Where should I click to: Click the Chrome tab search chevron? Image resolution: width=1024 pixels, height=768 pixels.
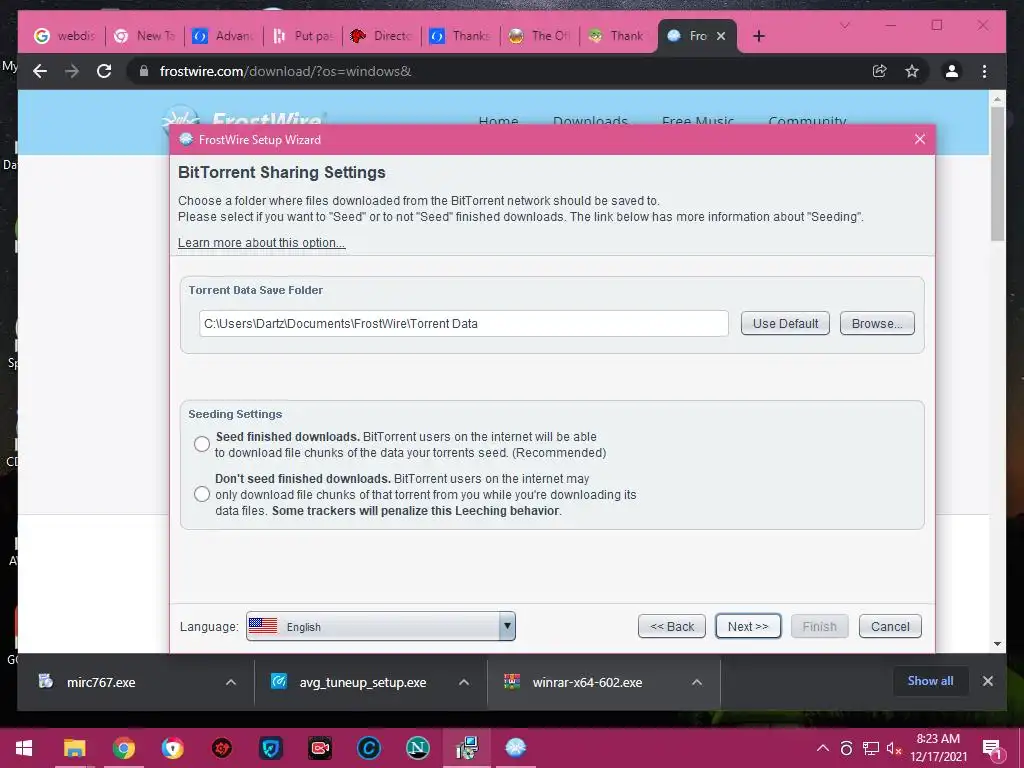844,25
